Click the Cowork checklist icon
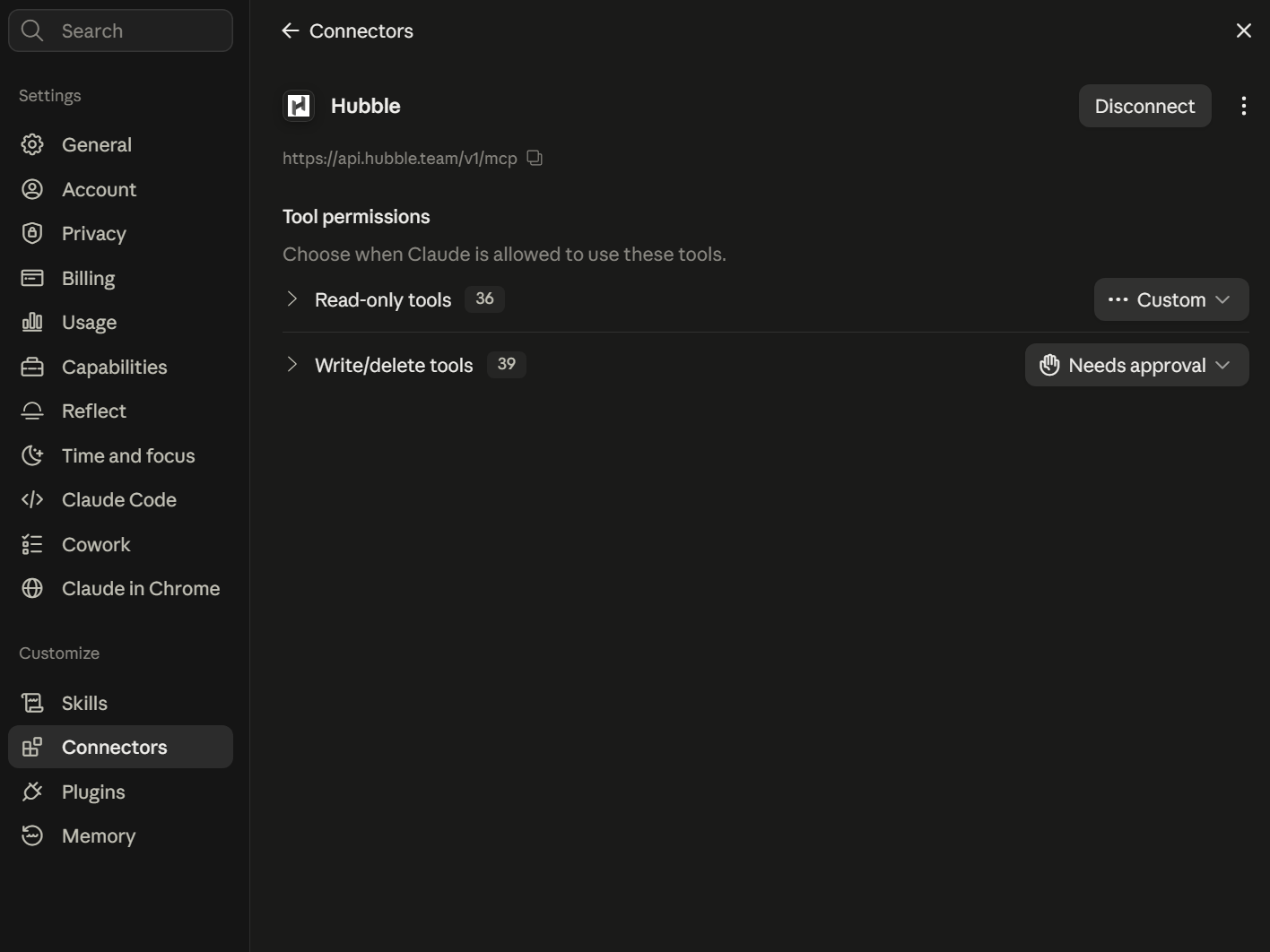The width and height of the screenshot is (1270, 952). coord(32,544)
